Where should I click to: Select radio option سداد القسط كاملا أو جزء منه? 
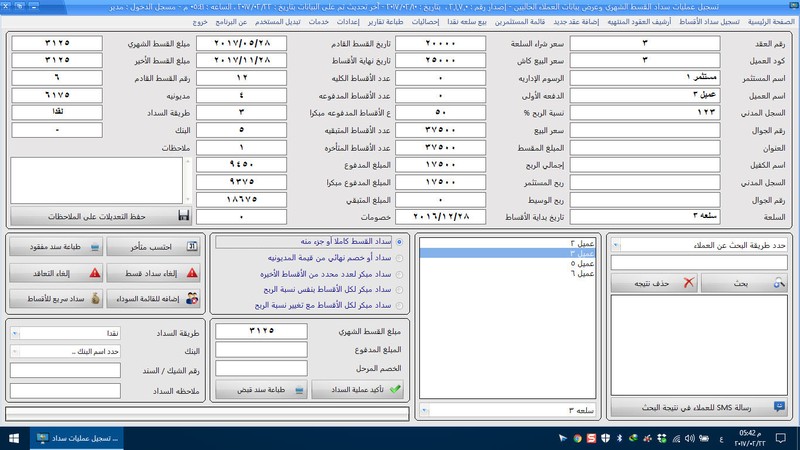click(x=400, y=242)
